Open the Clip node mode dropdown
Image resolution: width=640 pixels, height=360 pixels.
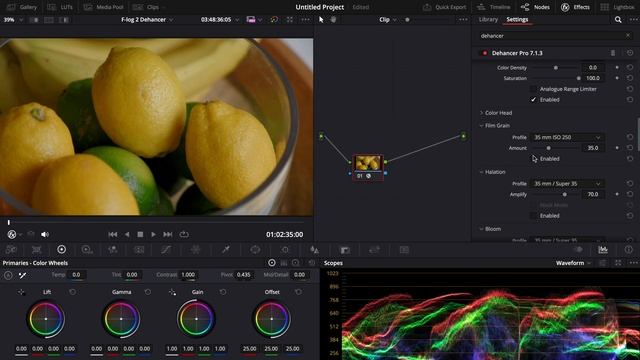pyautogui.click(x=387, y=20)
